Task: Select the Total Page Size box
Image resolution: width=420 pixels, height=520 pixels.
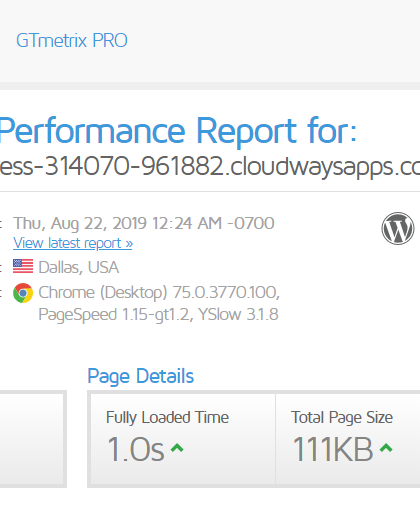Action: pos(348,439)
